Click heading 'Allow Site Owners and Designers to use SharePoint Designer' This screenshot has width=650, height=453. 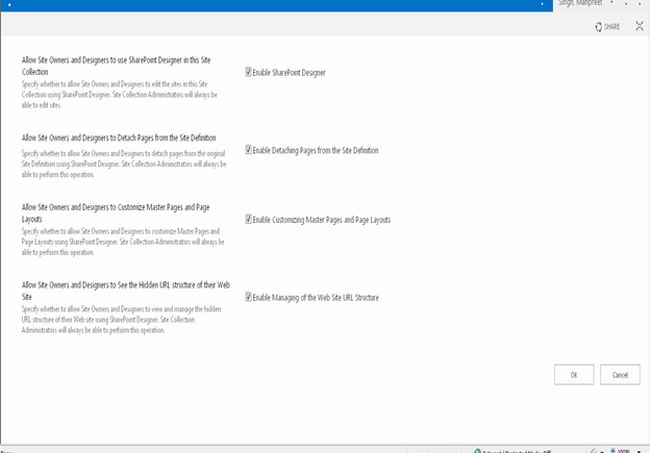[116, 66]
